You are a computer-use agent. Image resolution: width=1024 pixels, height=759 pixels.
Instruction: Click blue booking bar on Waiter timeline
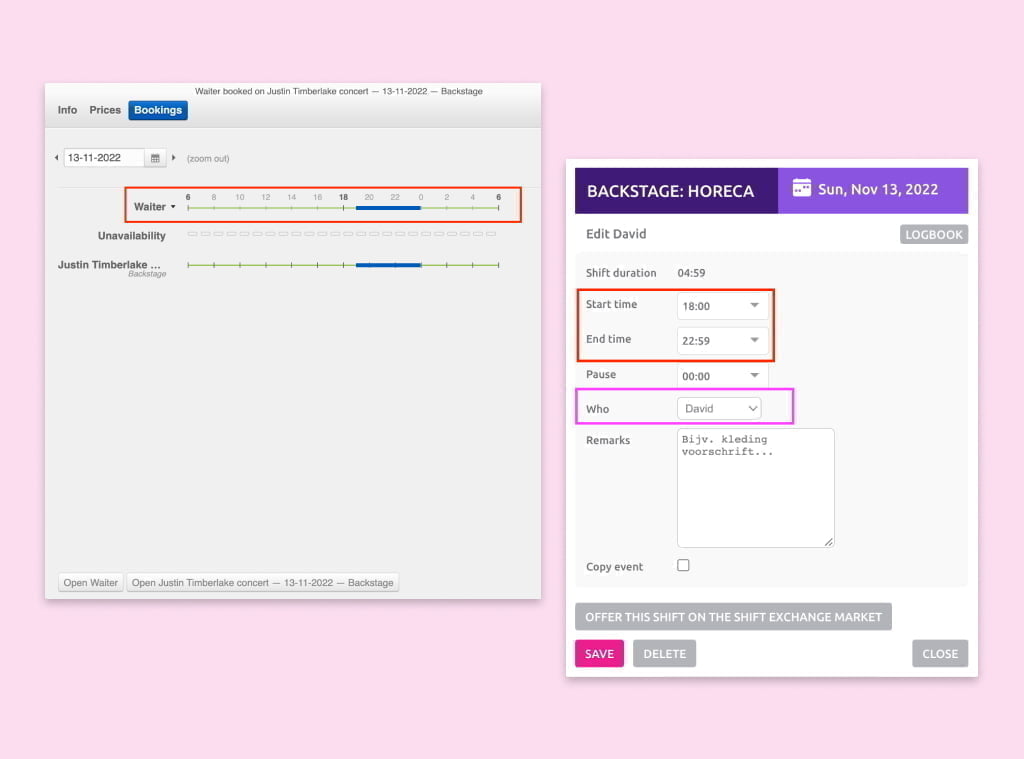click(388, 207)
